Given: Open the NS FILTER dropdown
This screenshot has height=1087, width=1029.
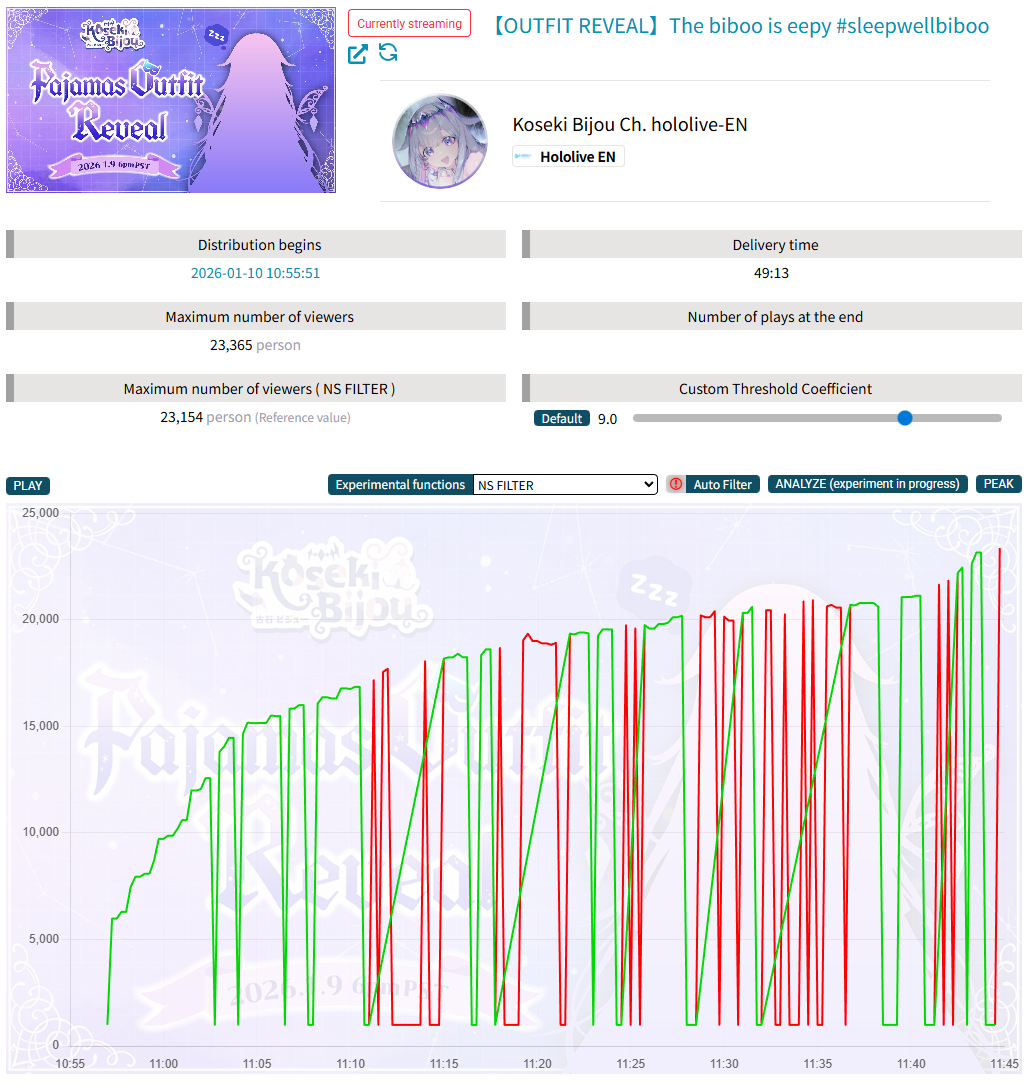Looking at the screenshot, I should pyautogui.click(x=565, y=485).
